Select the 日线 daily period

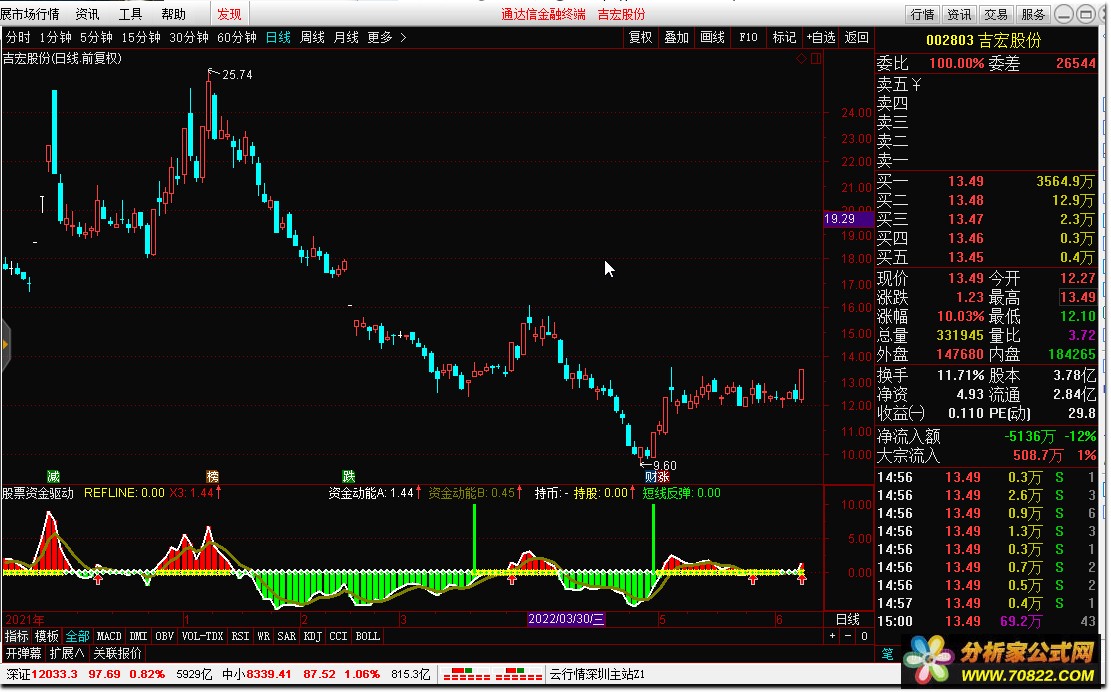(278, 38)
